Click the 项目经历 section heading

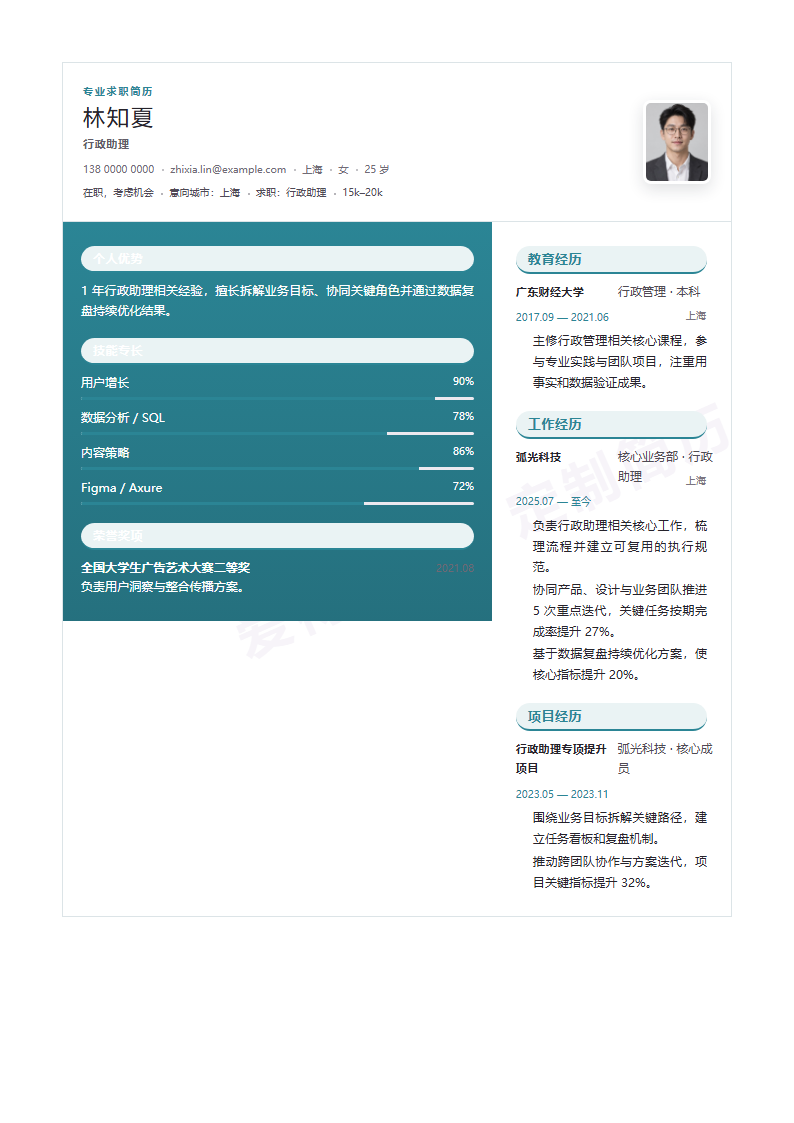(x=611, y=716)
